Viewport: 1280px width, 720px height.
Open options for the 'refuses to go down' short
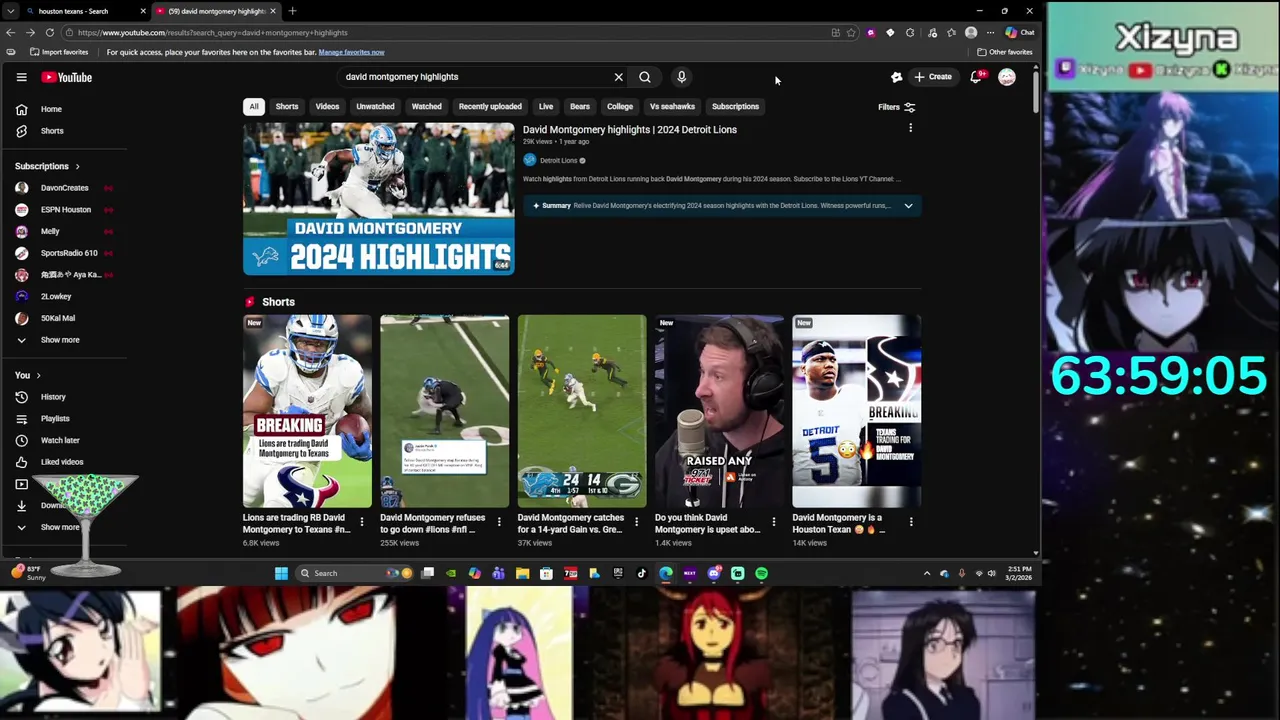click(x=499, y=522)
